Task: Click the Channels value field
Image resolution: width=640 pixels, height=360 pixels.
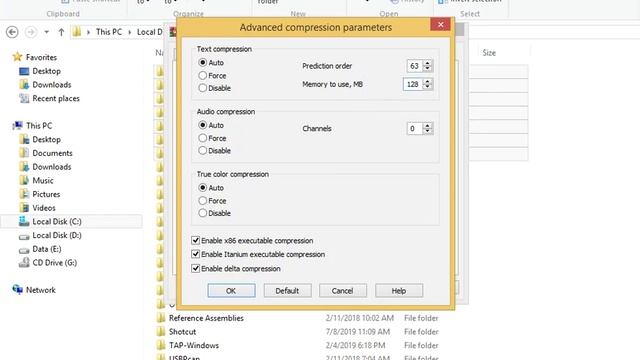Action: click(415, 129)
